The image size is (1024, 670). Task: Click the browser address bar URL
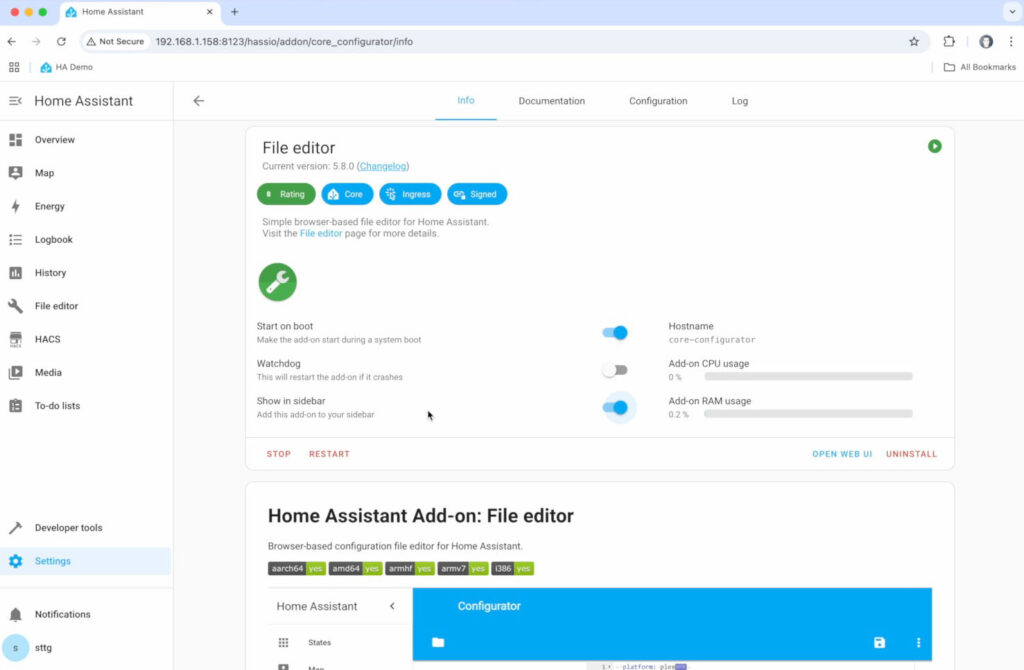(x=284, y=42)
